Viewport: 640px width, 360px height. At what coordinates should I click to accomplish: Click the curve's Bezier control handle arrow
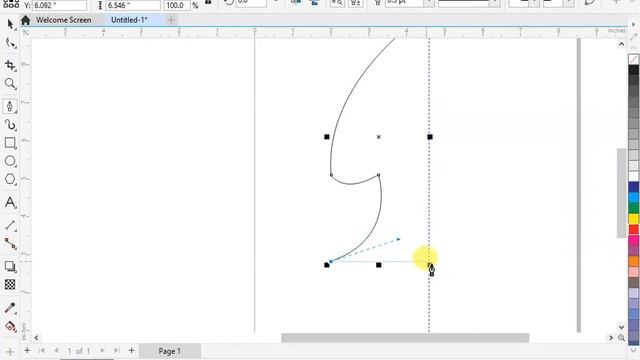pyautogui.click(x=398, y=239)
